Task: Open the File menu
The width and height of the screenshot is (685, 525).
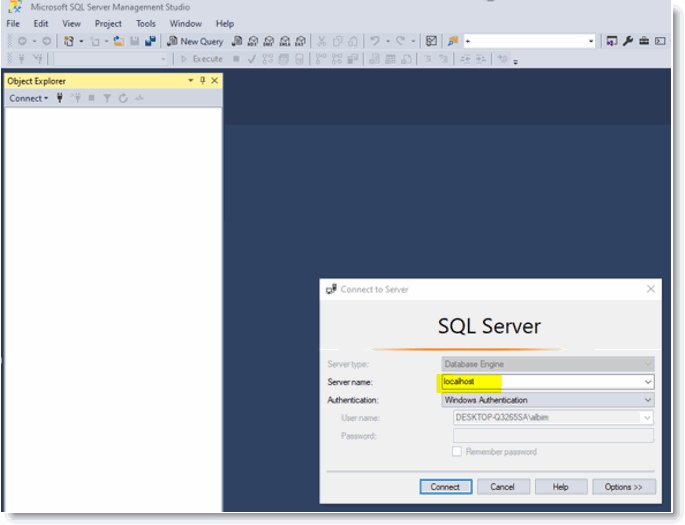Action: 13,24
